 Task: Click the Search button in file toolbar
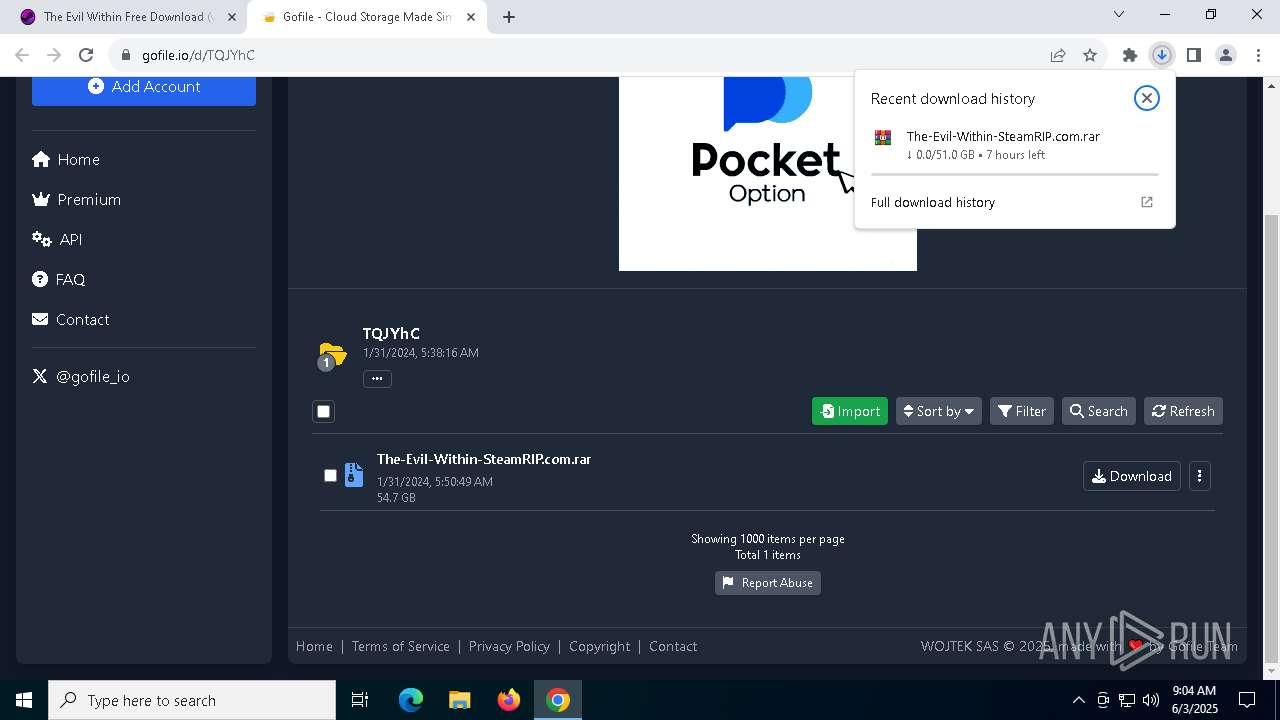1098,411
